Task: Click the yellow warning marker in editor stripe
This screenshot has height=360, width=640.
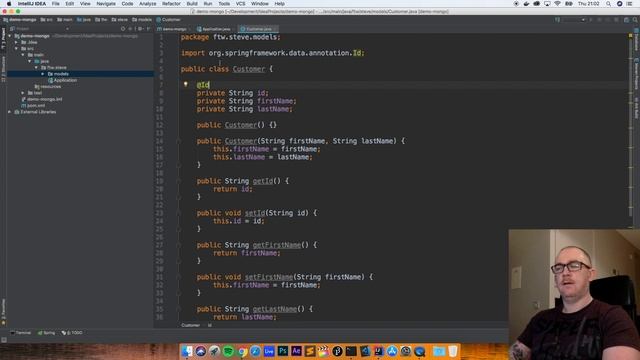Action: click(x=630, y=36)
